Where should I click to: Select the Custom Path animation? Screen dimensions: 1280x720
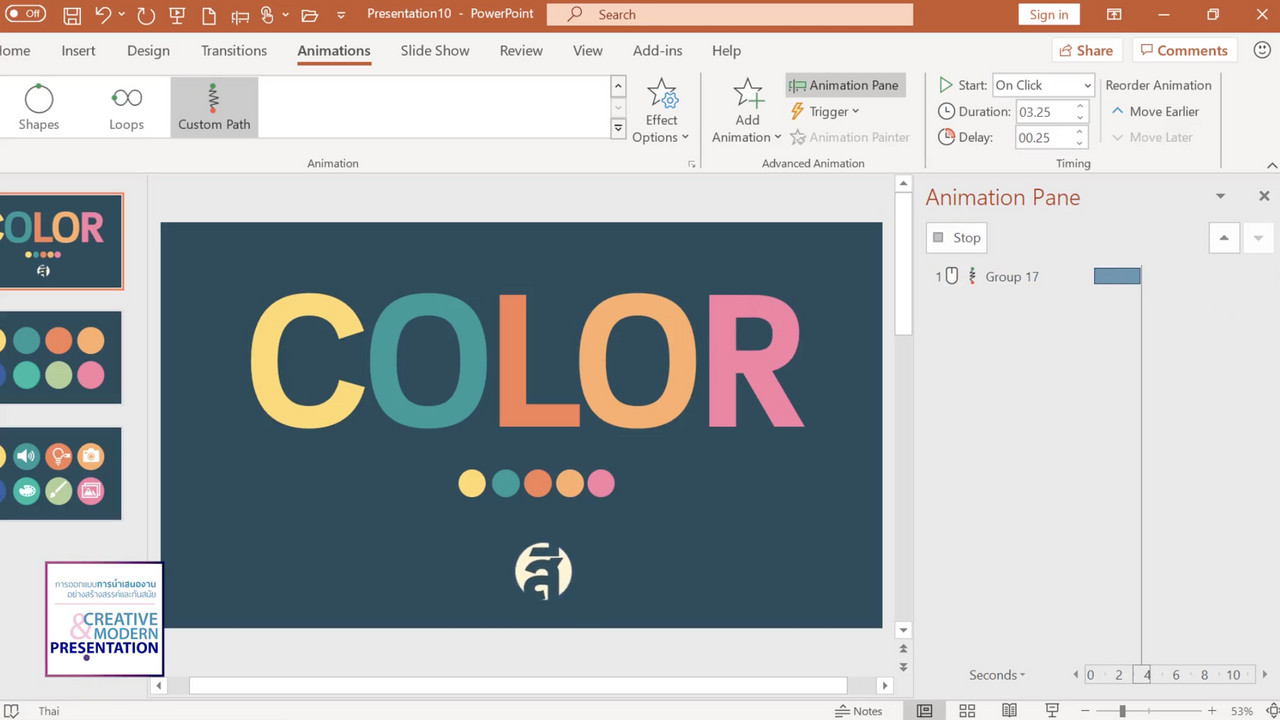(214, 107)
